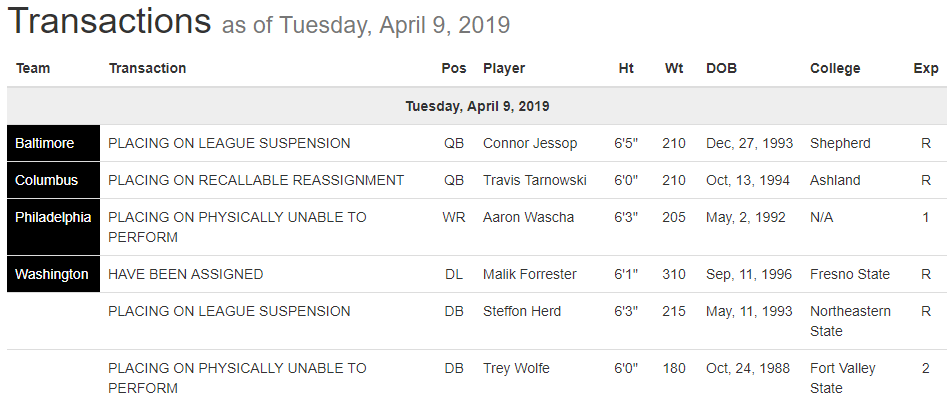Open Malik Forrester player entry
This screenshot has width=952, height=405.
[530, 274]
